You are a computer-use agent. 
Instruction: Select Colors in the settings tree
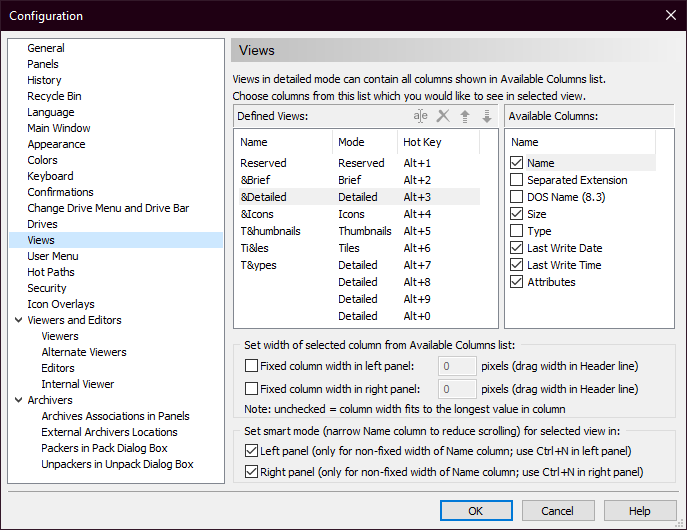[42, 160]
